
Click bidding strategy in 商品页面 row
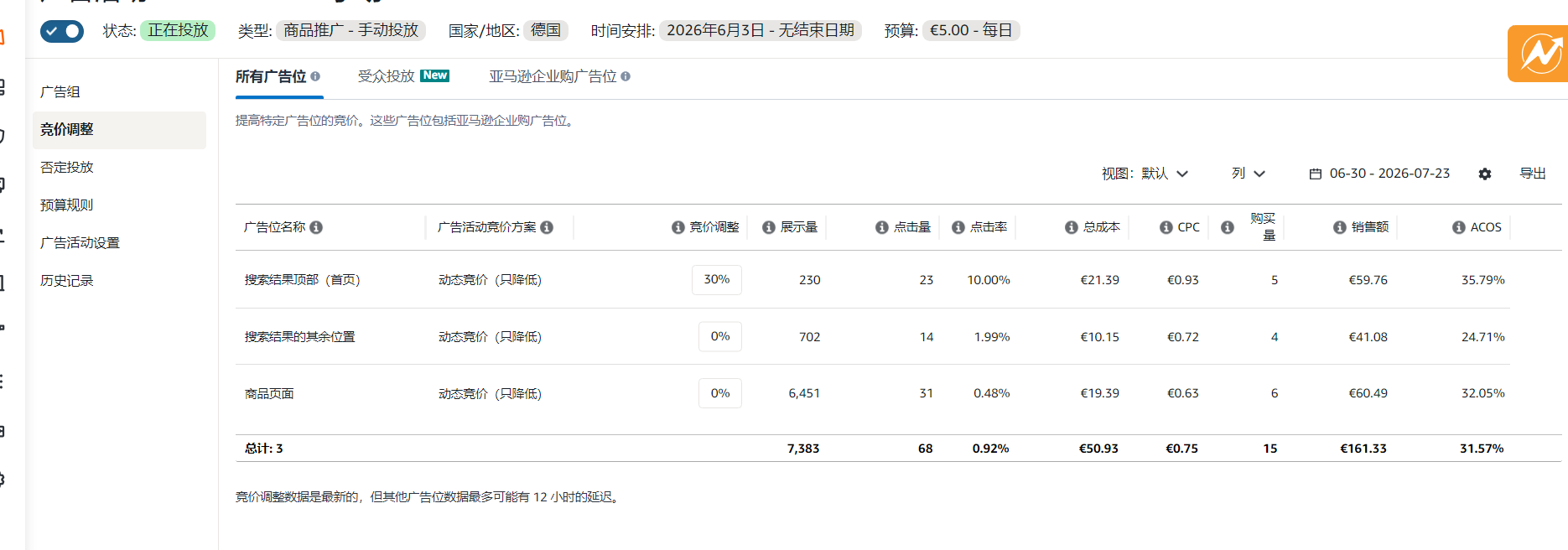coord(490,394)
